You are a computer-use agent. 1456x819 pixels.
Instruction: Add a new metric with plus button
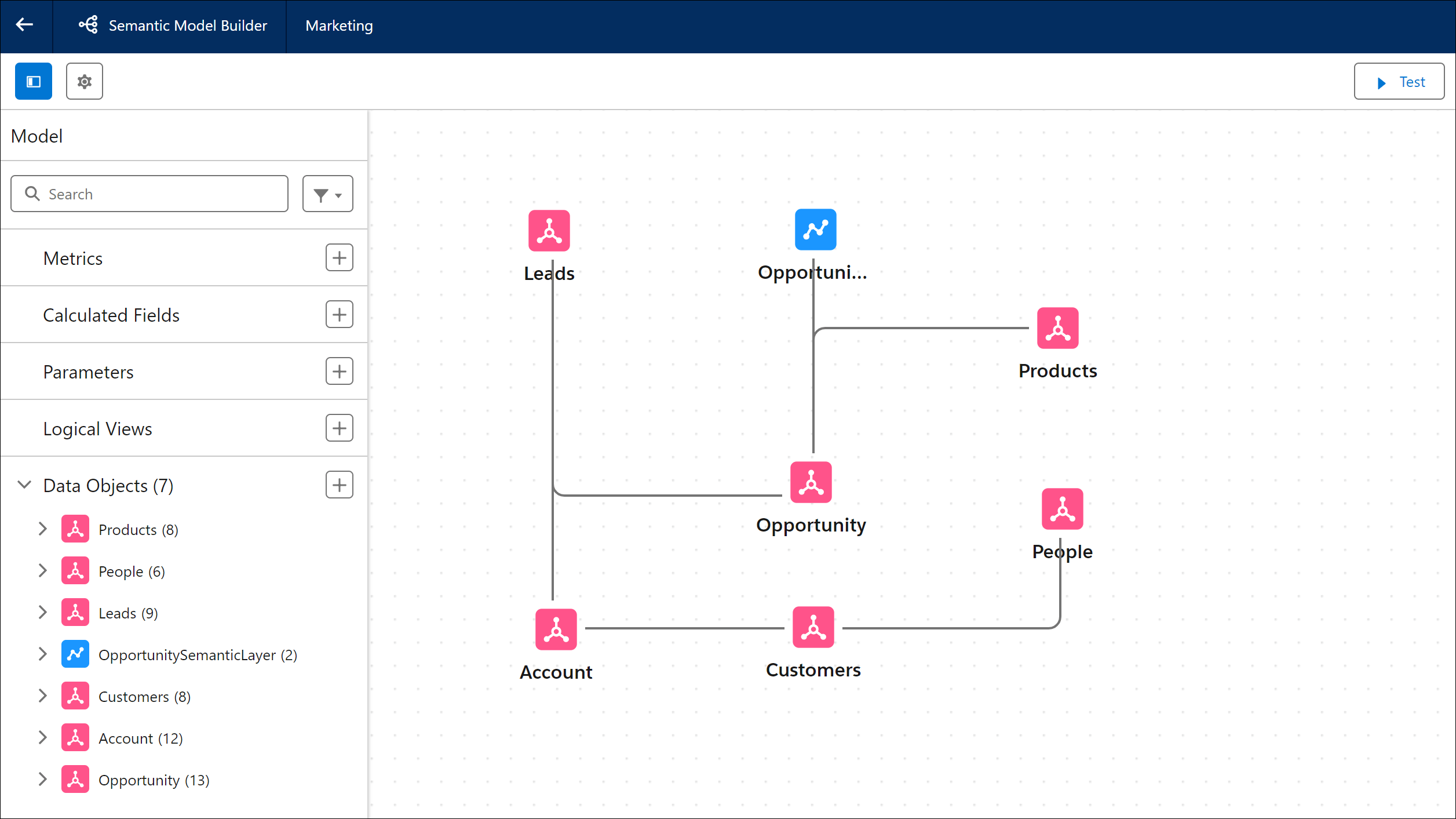tap(340, 258)
